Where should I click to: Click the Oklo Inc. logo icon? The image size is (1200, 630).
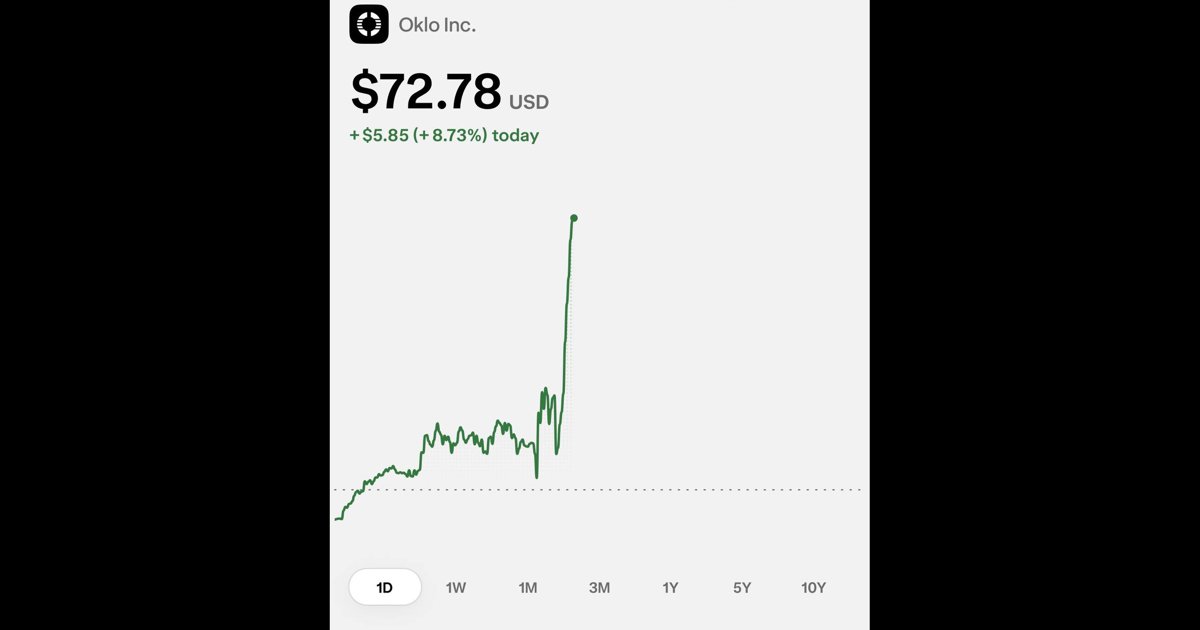(x=369, y=24)
